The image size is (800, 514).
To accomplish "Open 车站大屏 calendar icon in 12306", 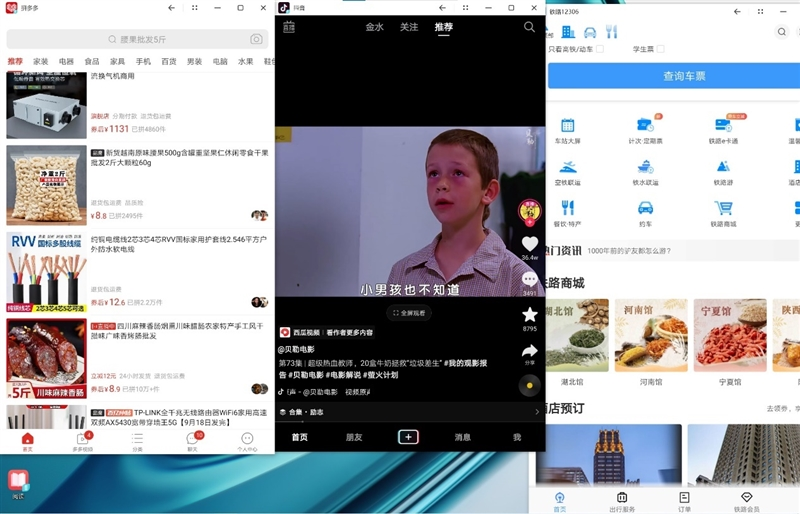I will [x=567, y=125].
